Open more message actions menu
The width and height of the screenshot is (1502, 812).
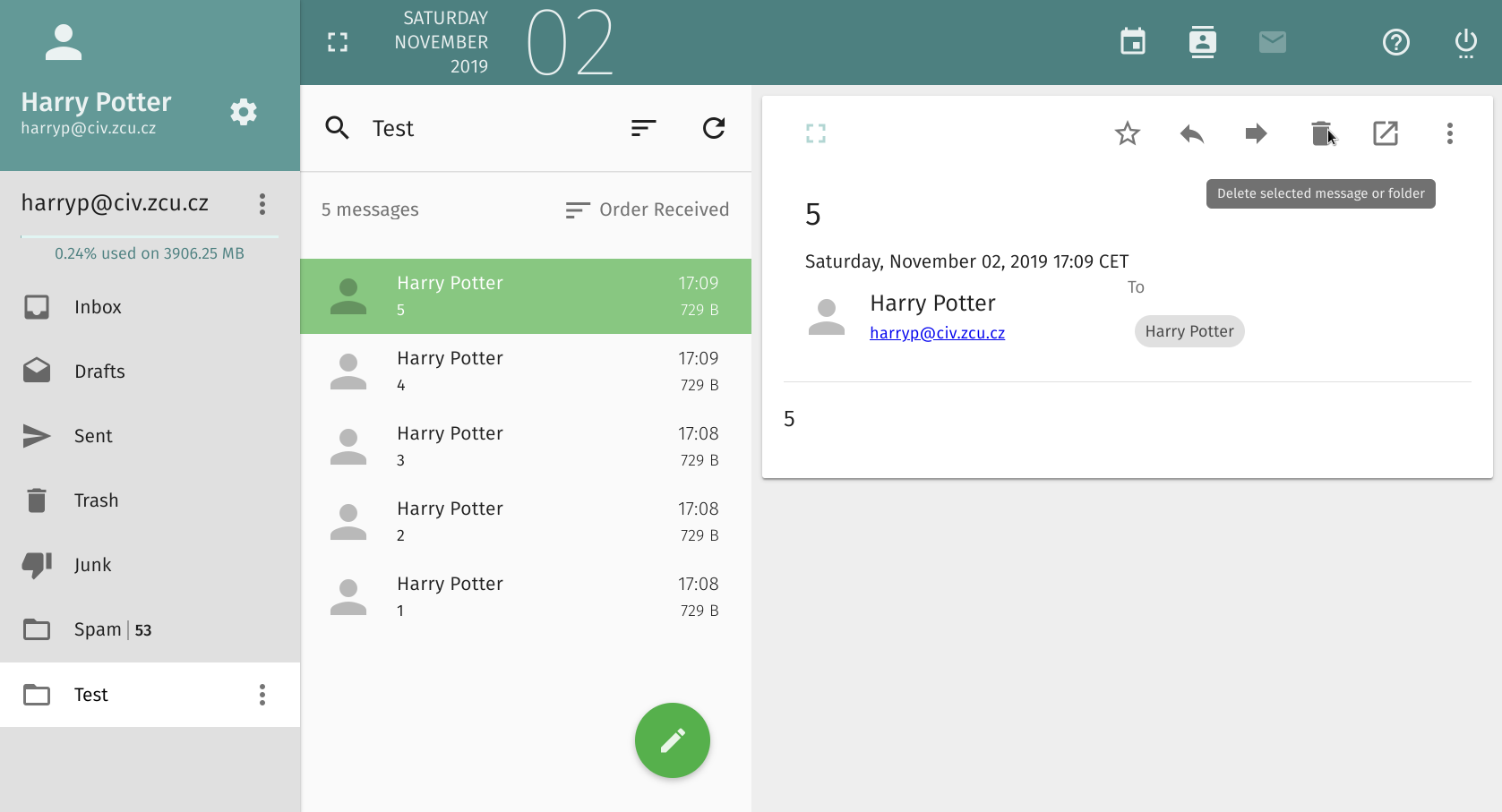coord(1449,134)
